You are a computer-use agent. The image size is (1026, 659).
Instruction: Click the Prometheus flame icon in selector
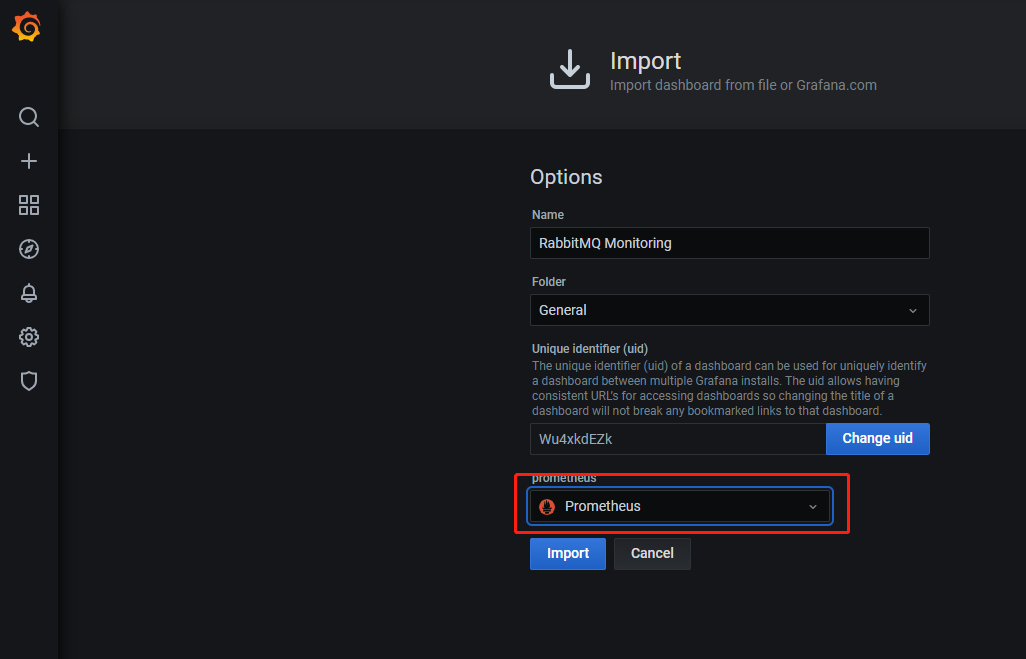[547, 507]
